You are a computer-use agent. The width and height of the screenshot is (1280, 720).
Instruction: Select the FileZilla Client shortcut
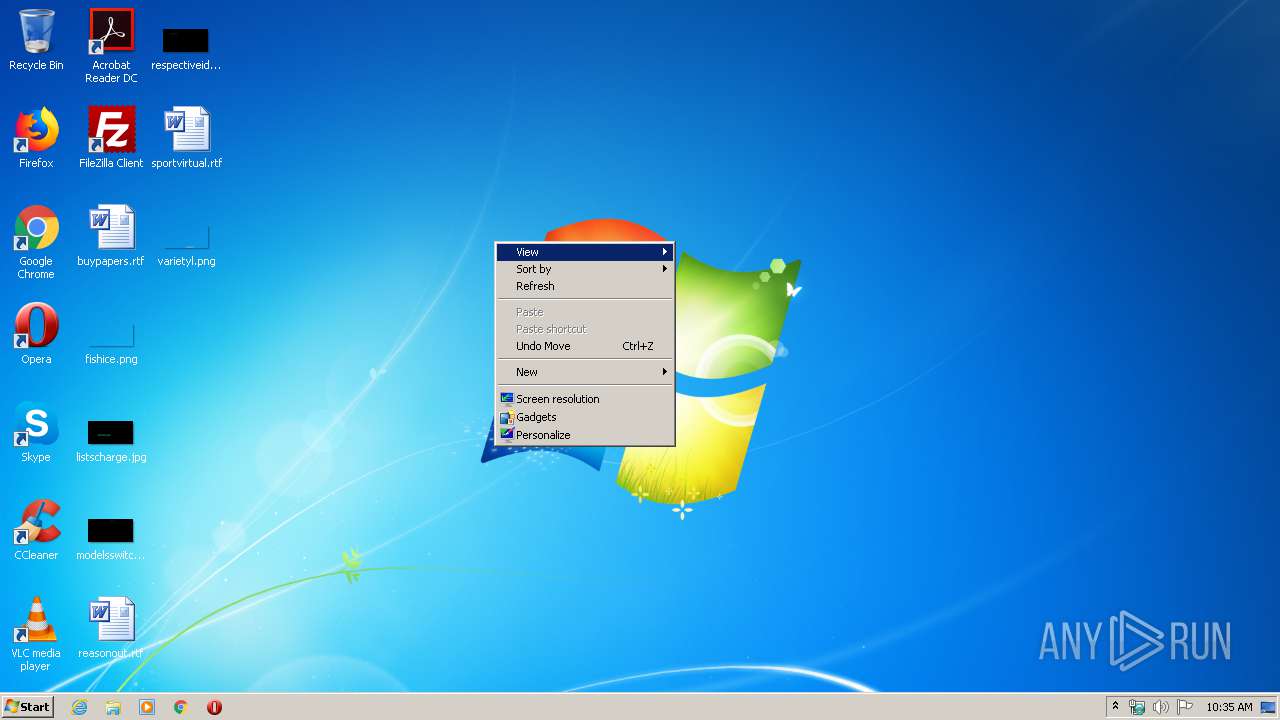click(111, 138)
